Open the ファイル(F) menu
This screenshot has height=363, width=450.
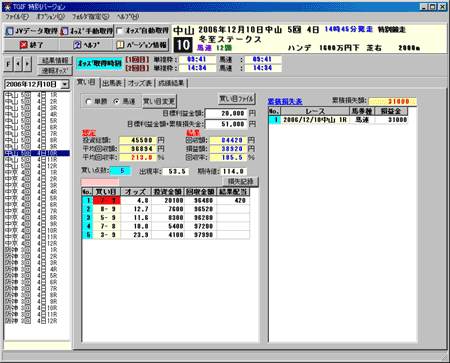[17, 16]
